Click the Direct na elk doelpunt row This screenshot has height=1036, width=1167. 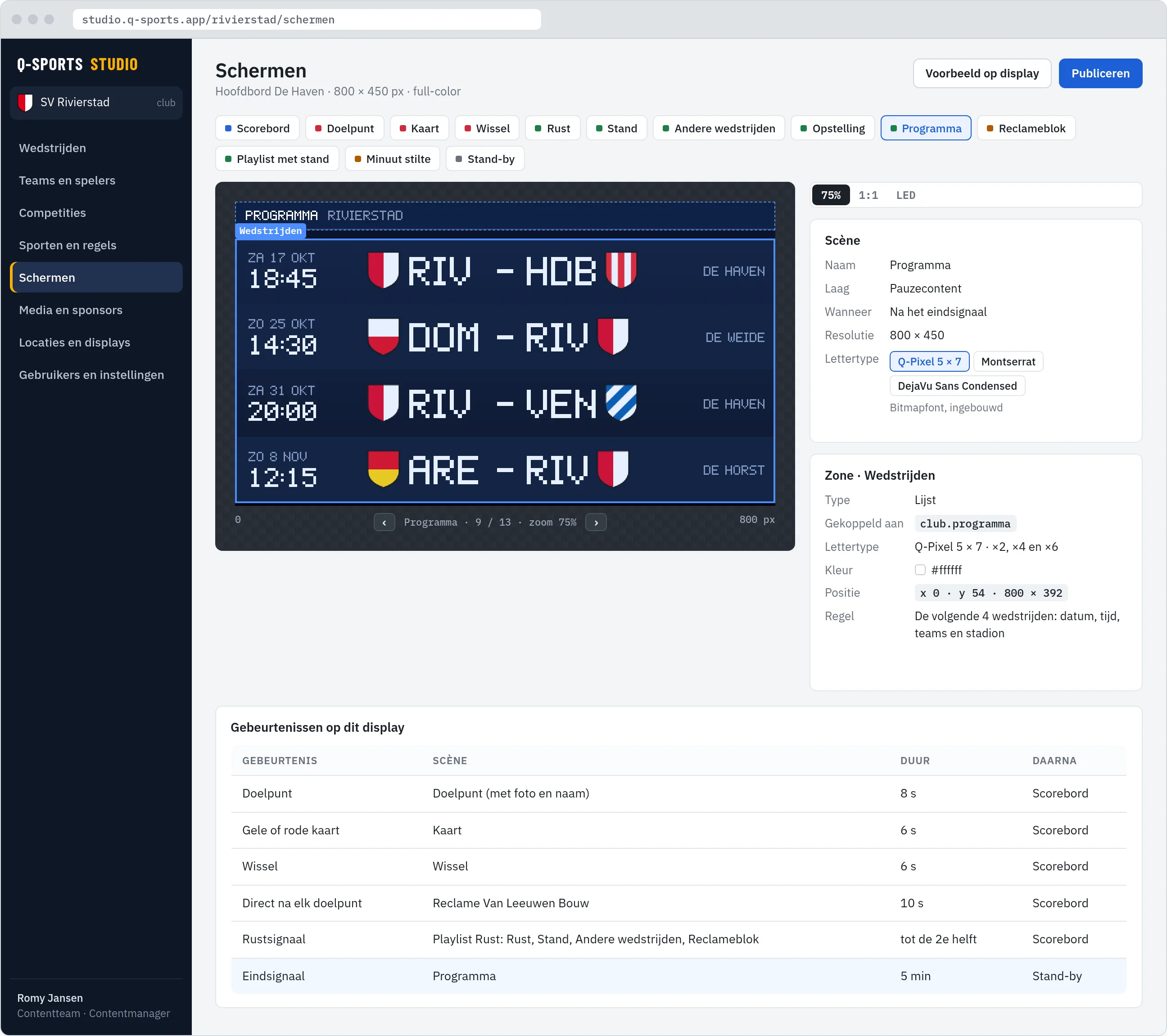pos(678,903)
